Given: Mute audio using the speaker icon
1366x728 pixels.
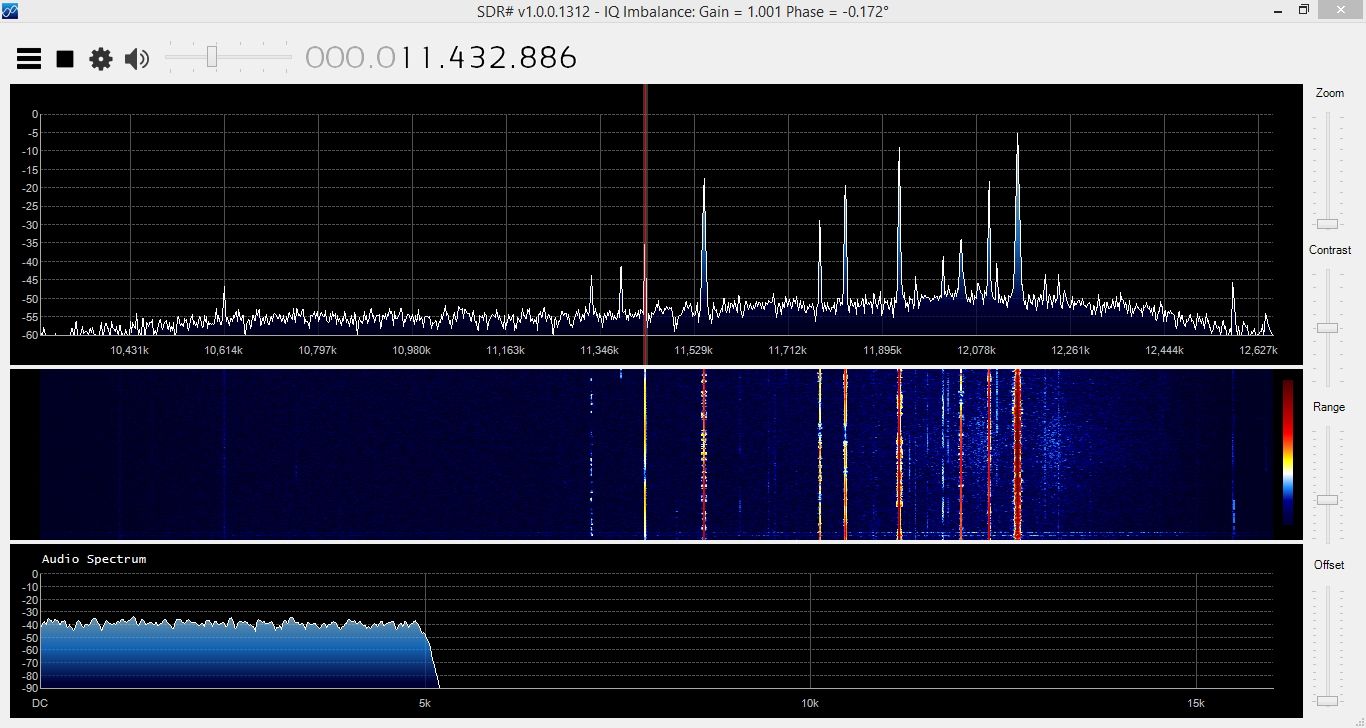Looking at the screenshot, I should [136, 59].
